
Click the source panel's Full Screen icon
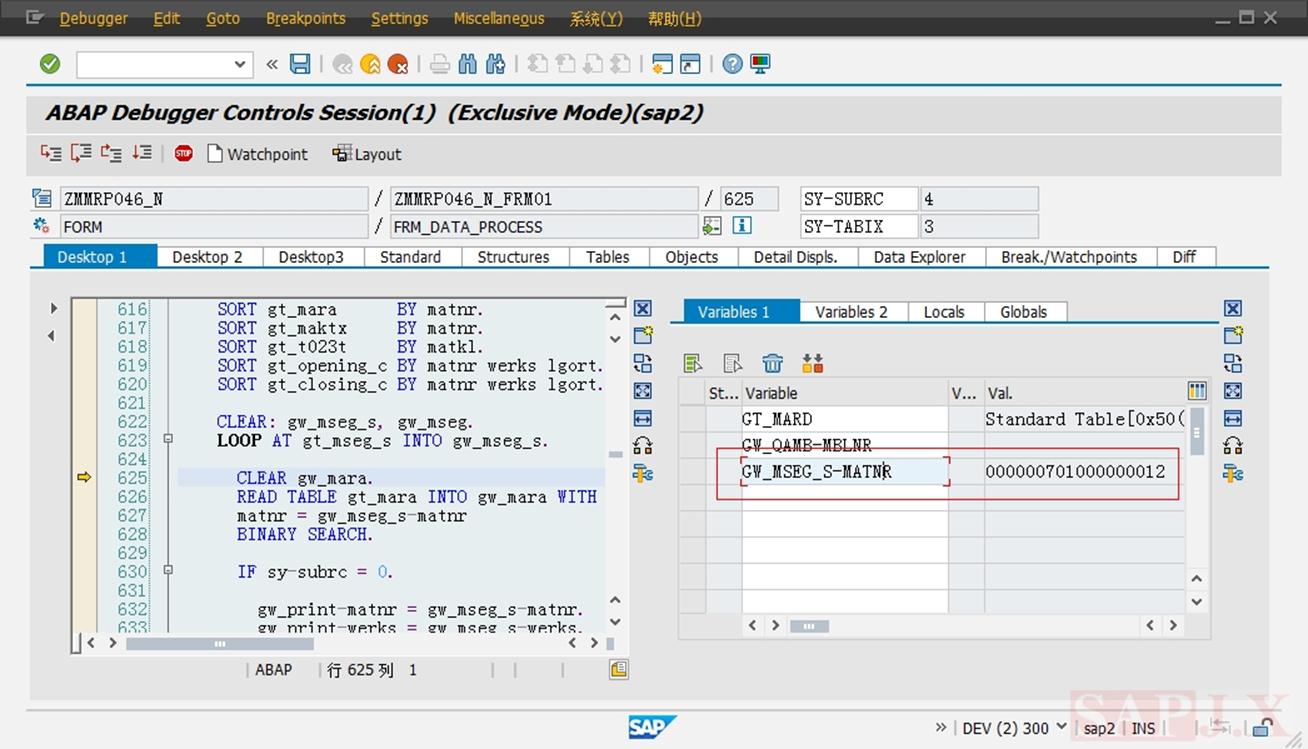click(x=643, y=391)
